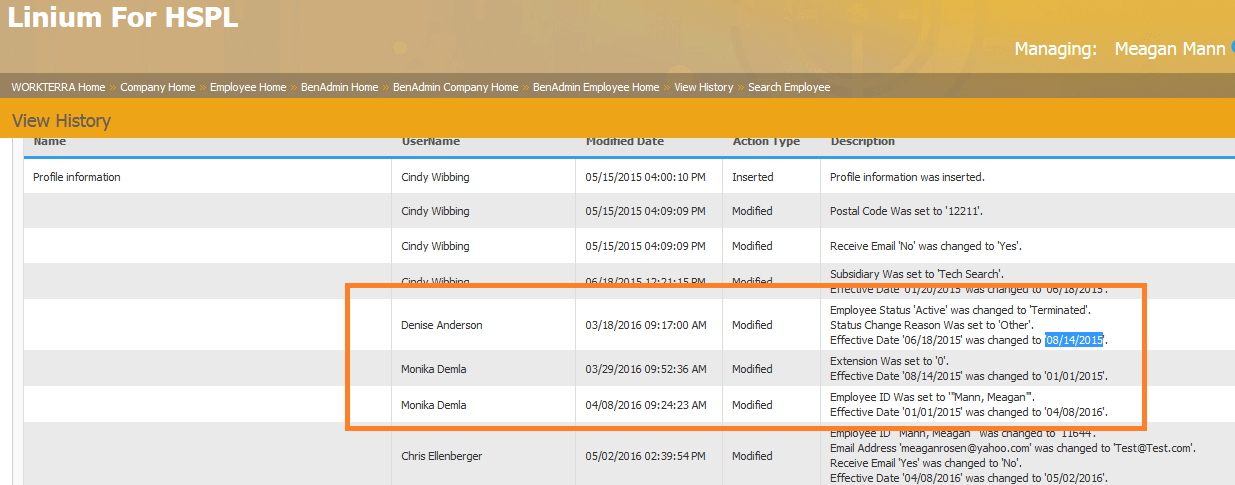Navigate to Employee Home breadcrumb link
Viewport: 1235px width, 485px height.
[x=248, y=87]
